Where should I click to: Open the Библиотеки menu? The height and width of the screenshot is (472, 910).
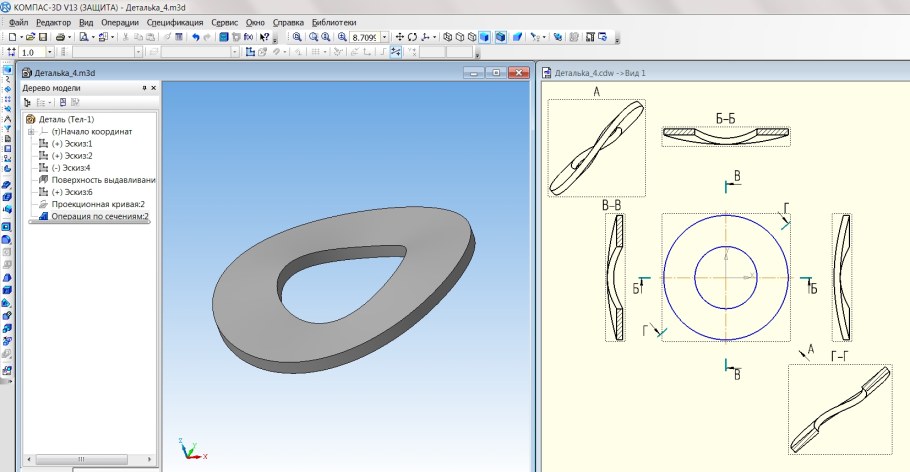[x=333, y=21]
